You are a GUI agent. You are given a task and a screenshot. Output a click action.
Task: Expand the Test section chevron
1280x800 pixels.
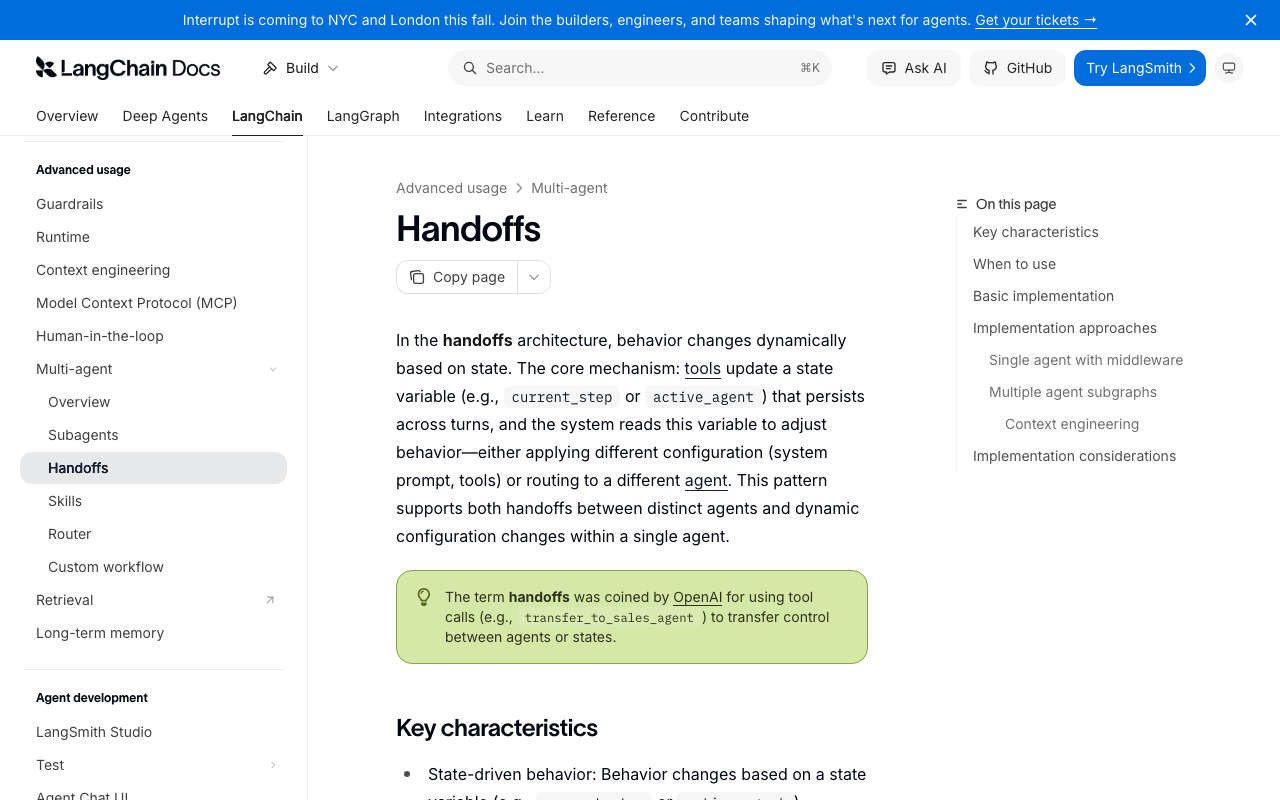coord(273,765)
